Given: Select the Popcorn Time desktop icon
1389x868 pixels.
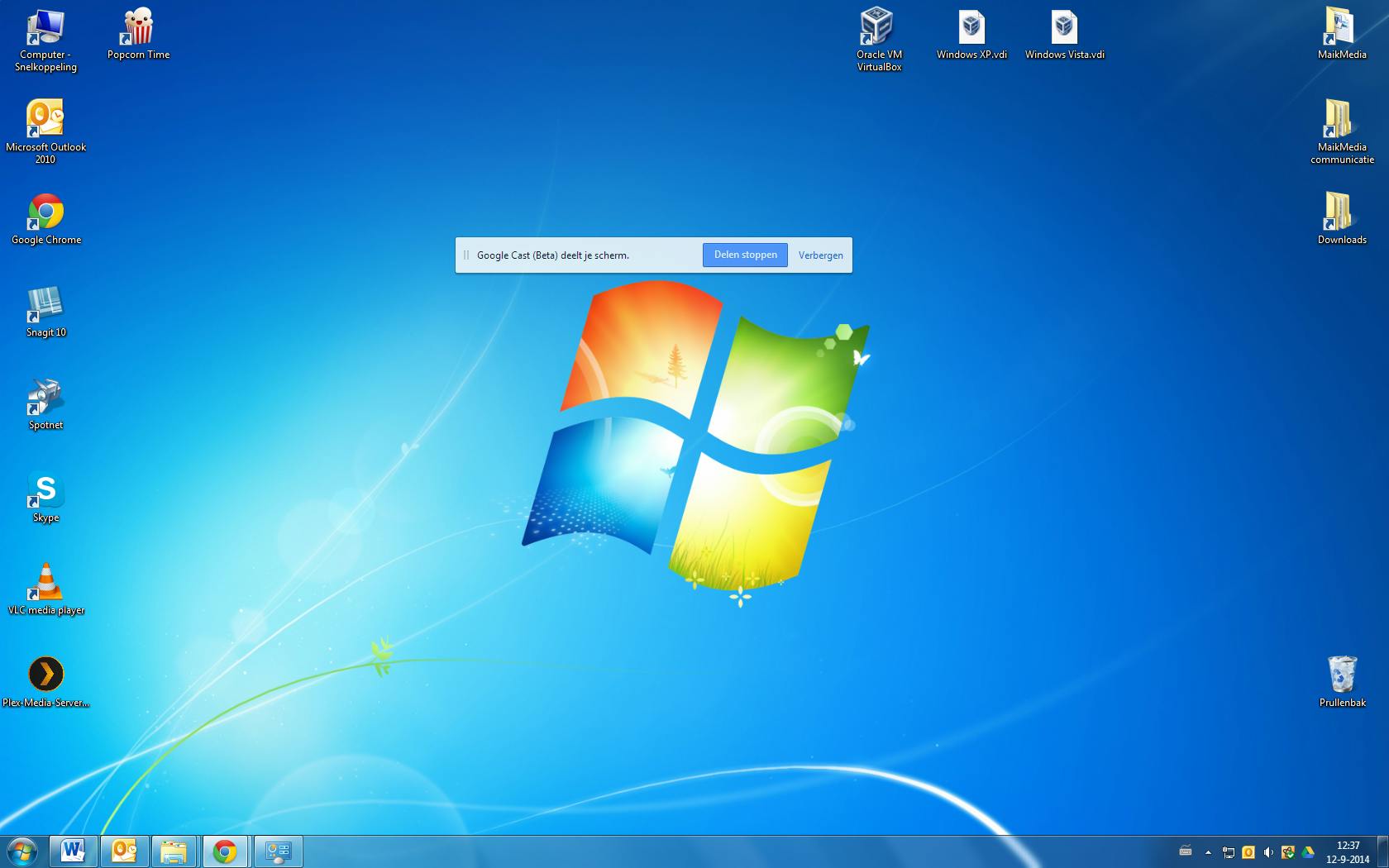Looking at the screenshot, I should click(138, 35).
